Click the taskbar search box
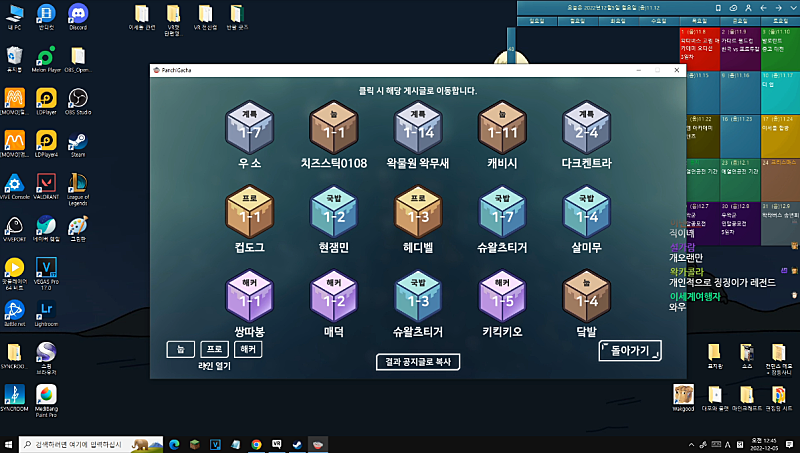 coord(91,444)
